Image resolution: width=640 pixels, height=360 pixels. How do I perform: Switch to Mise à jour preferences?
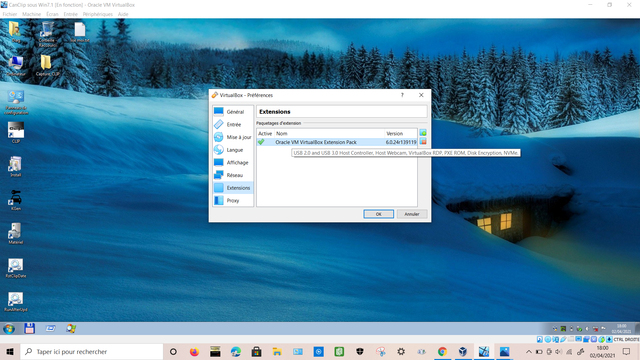233,137
